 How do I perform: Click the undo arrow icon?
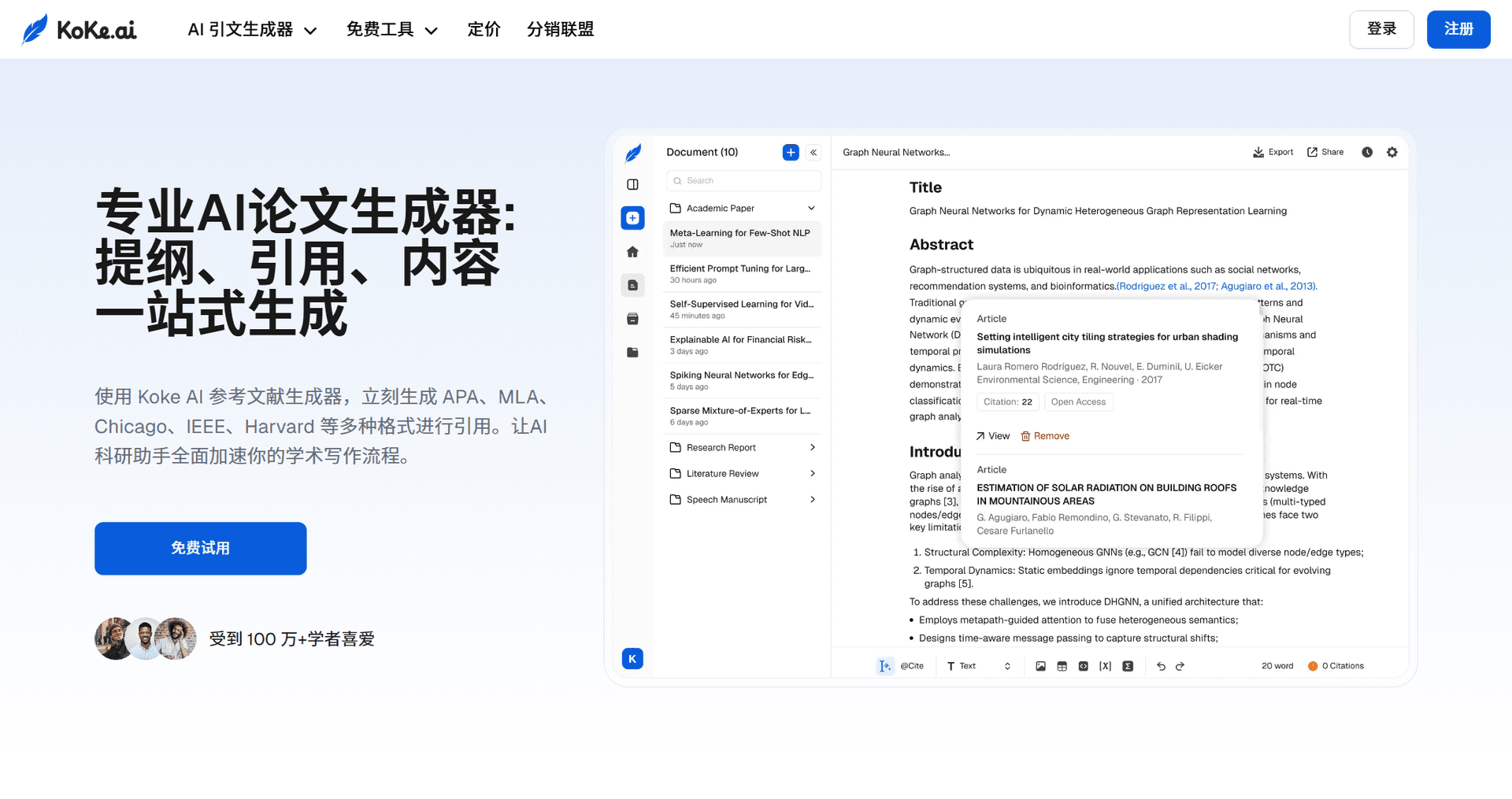click(x=1161, y=666)
